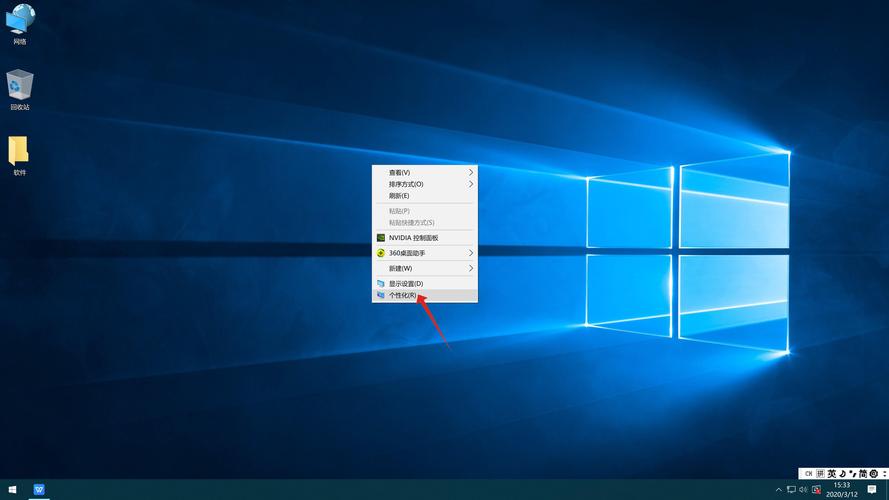Select 显示设置(D) in the context menu
Image resolution: width=889 pixels, height=500 pixels.
tap(405, 283)
